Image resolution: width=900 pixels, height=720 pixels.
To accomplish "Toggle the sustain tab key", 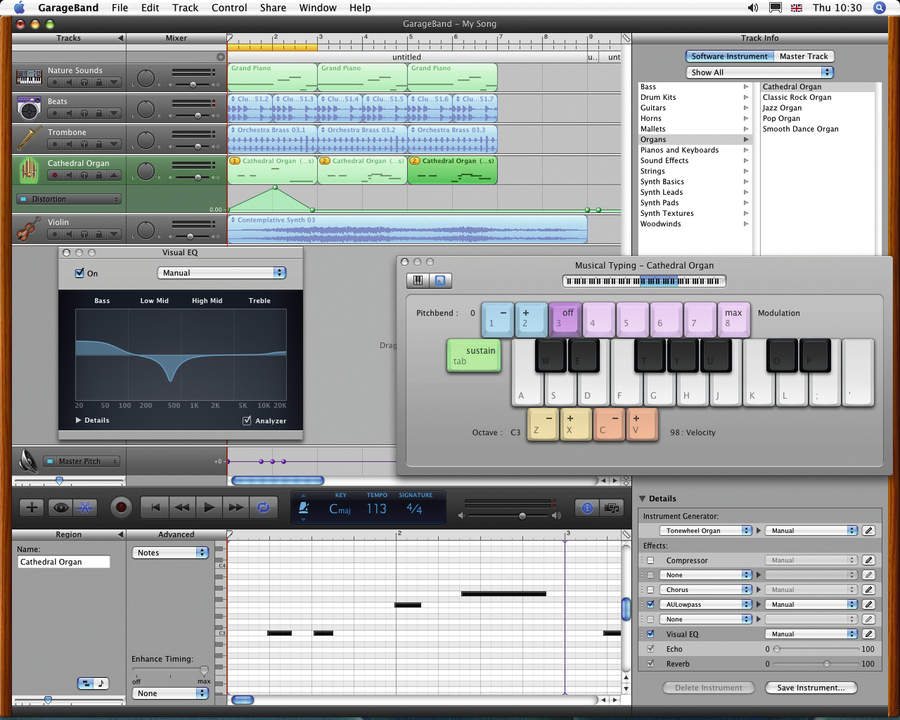I will point(474,355).
